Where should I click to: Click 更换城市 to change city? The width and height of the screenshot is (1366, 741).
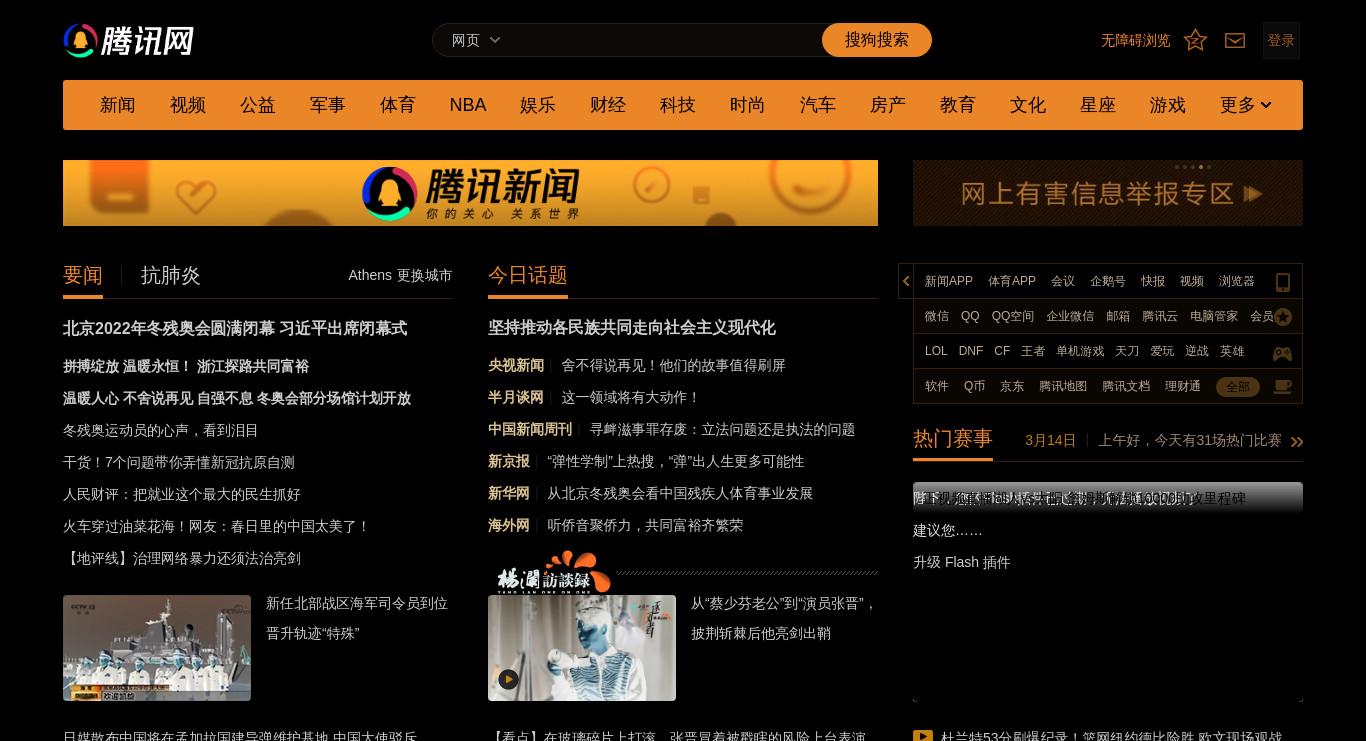point(424,275)
